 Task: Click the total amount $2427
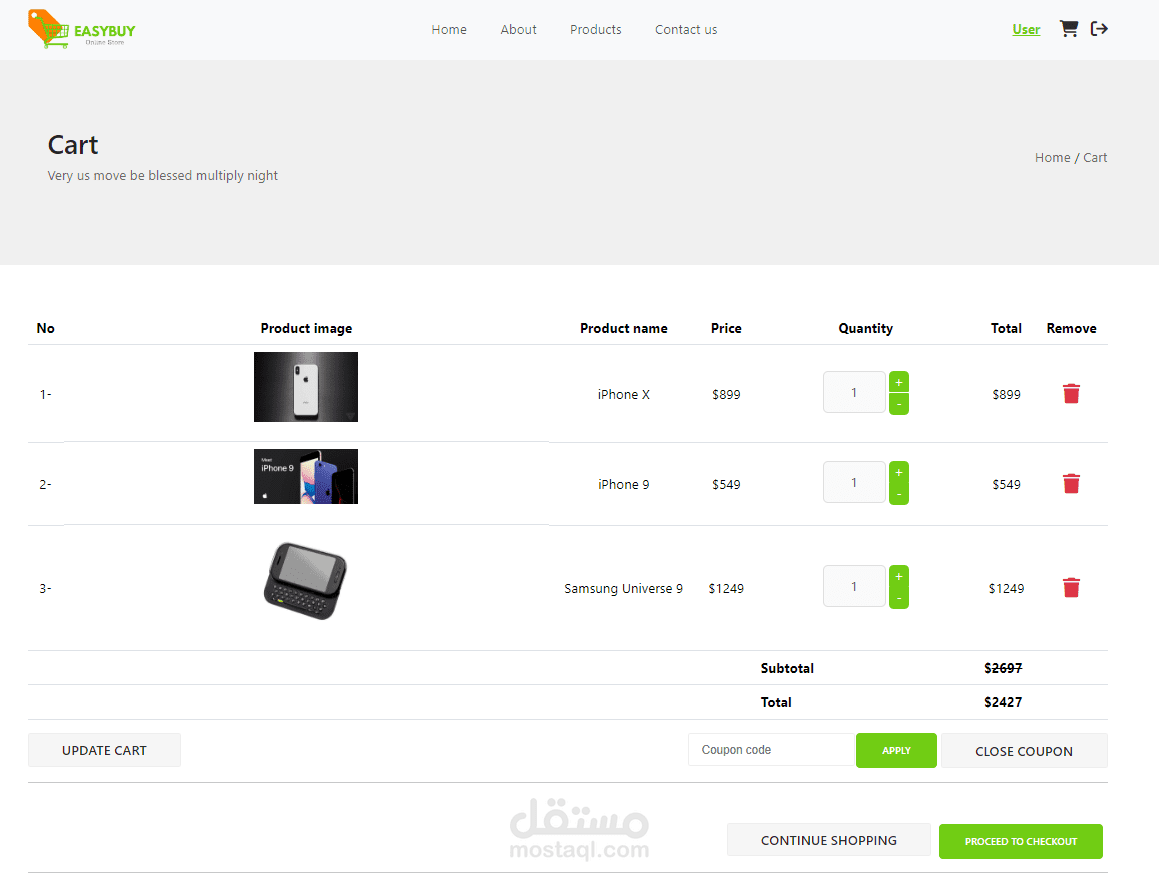tap(1002, 702)
